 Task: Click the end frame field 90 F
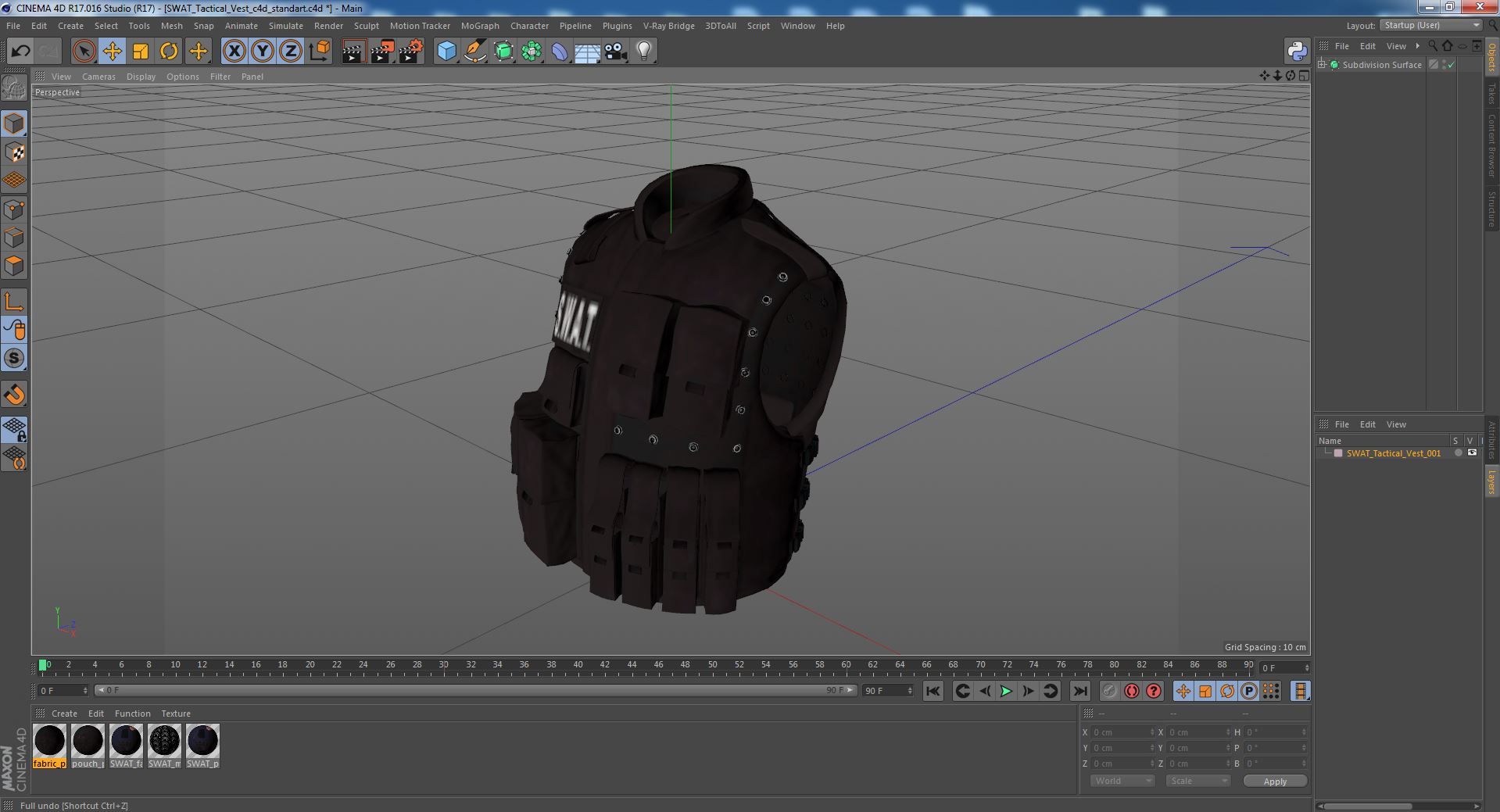pos(887,691)
